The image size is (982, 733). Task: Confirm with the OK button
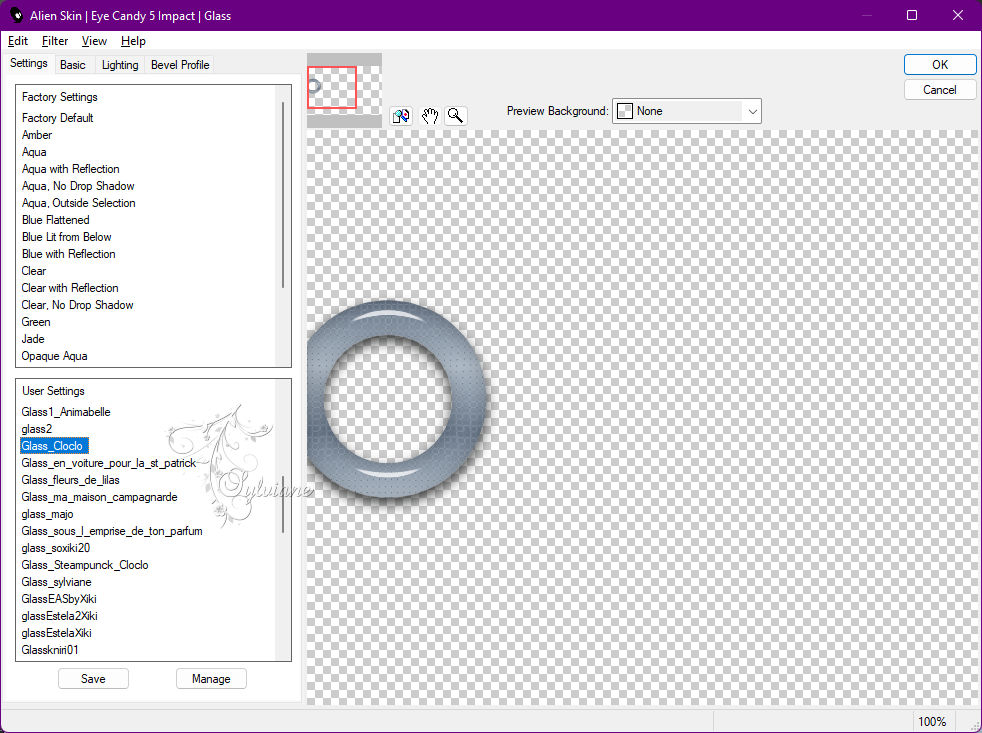pos(939,65)
